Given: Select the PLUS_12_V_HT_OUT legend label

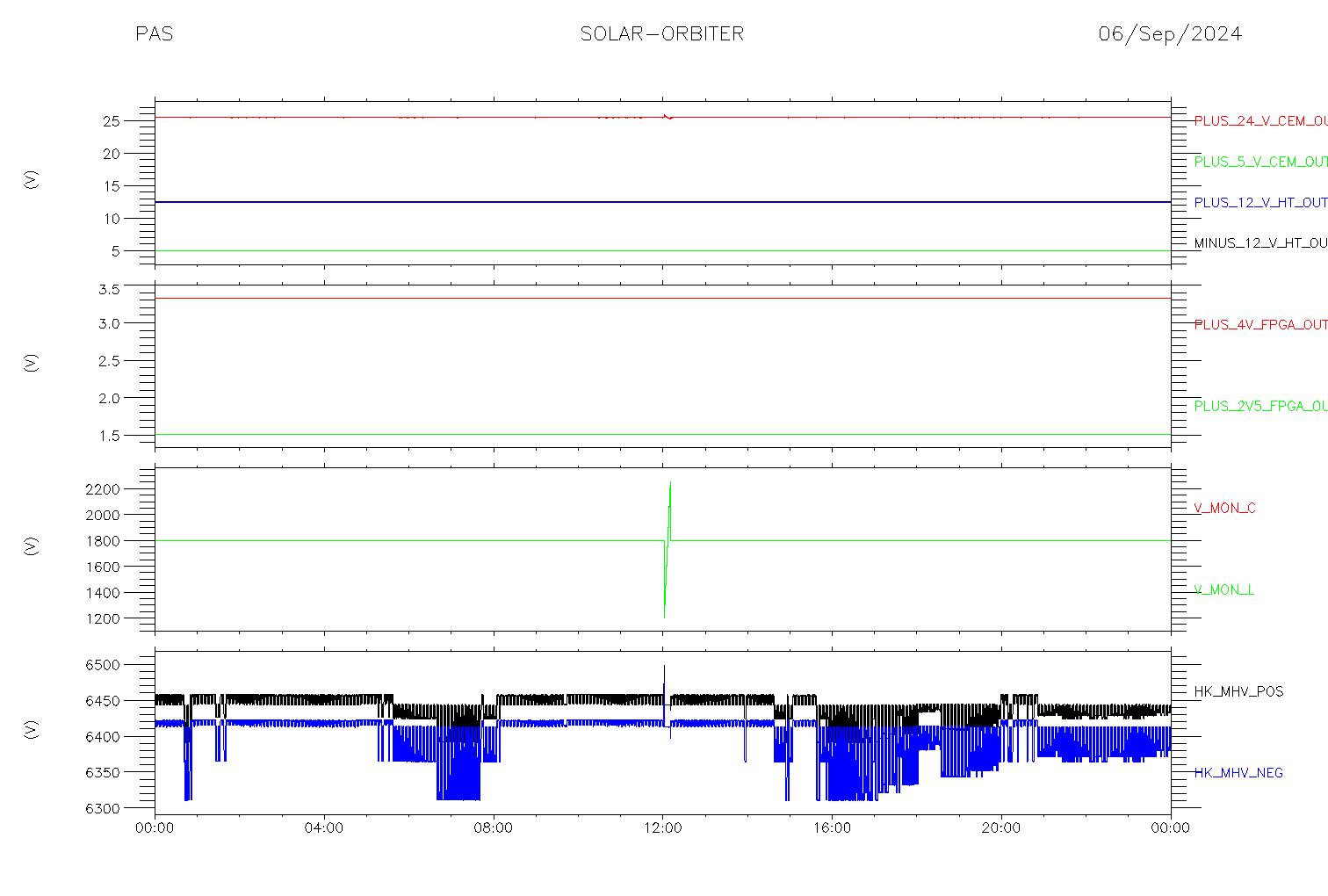Looking at the screenshot, I should [1260, 203].
